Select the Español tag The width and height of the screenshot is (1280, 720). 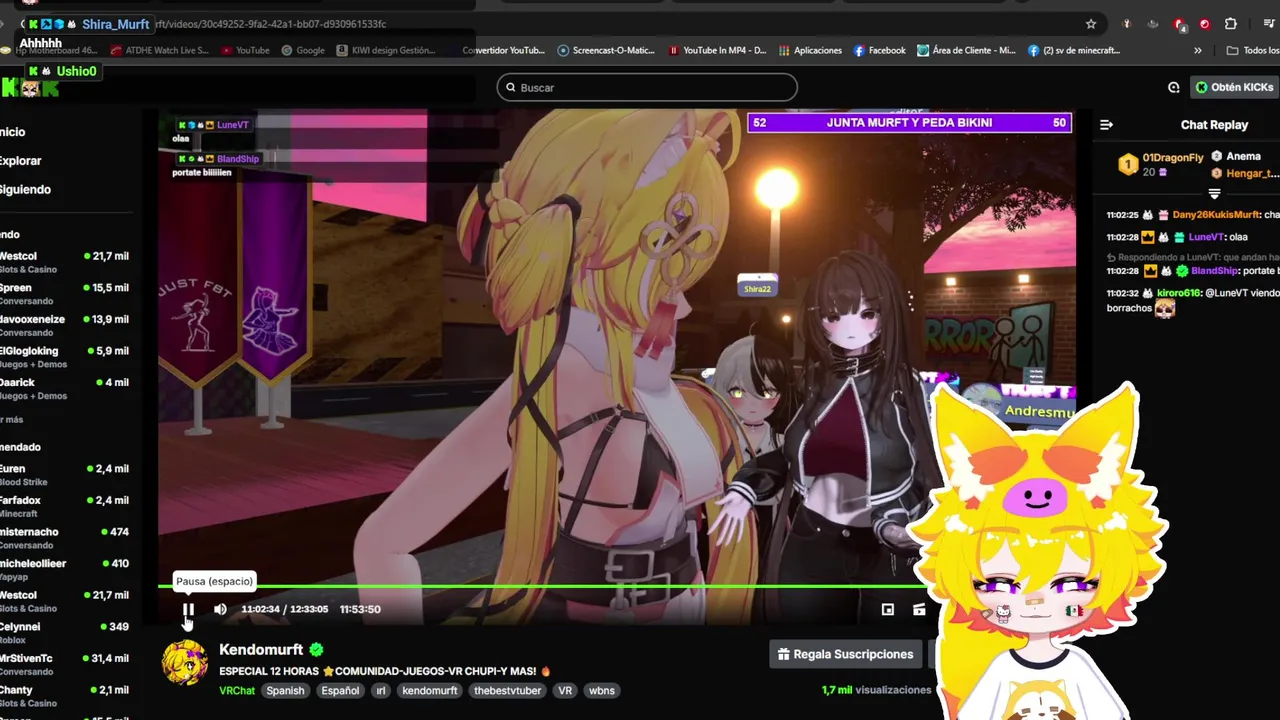point(340,691)
